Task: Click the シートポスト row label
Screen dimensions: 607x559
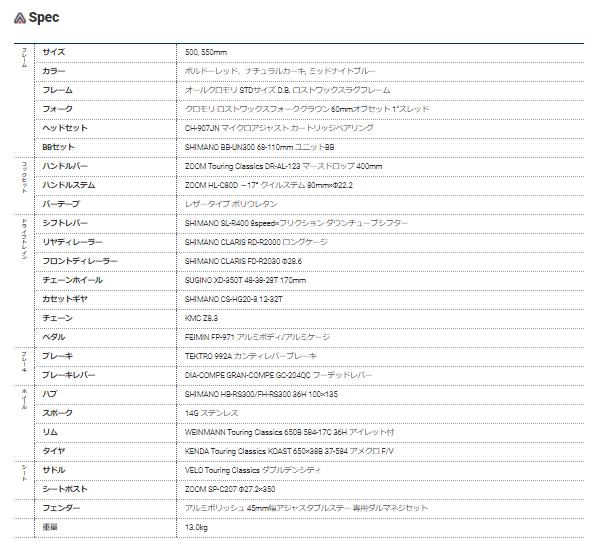Action: 65,489
